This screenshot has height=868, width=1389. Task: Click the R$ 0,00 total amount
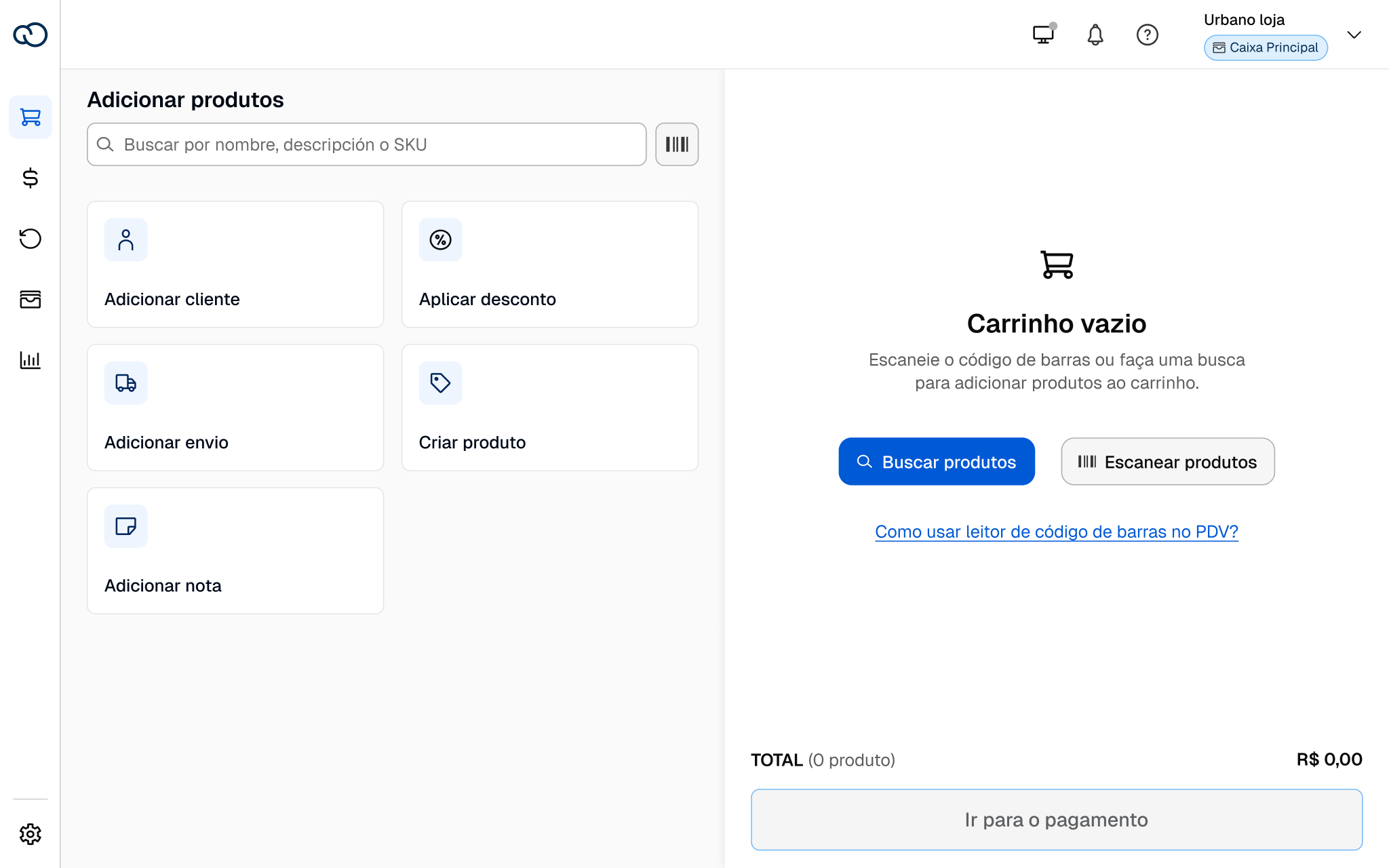tap(1329, 759)
